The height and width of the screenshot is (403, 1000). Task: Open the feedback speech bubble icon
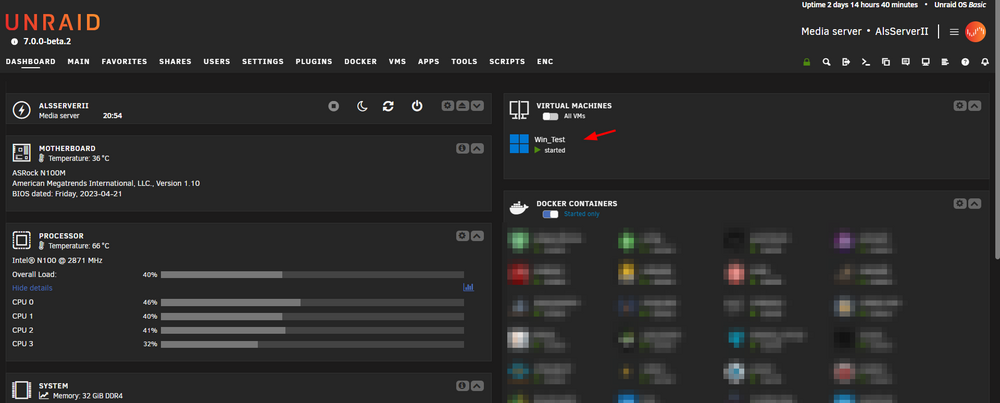click(x=906, y=62)
